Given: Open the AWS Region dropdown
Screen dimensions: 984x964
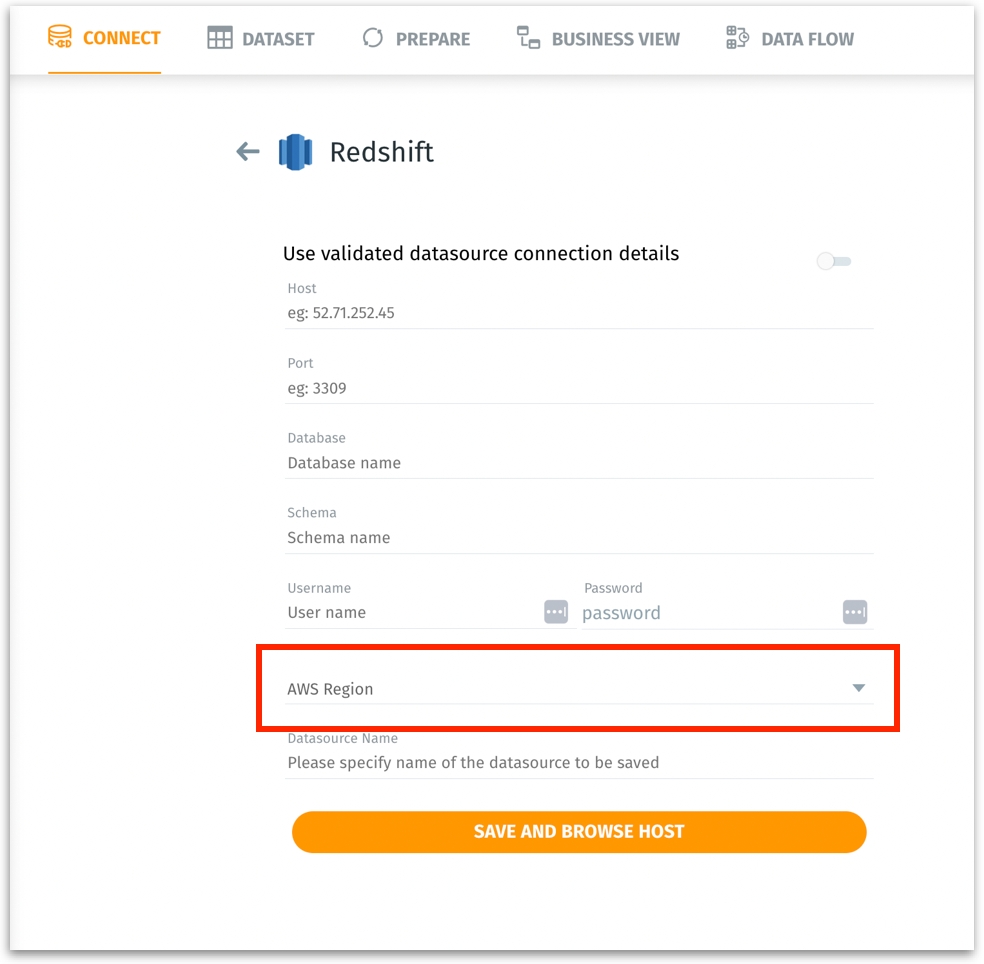Looking at the screenshot, I should 560,689.
